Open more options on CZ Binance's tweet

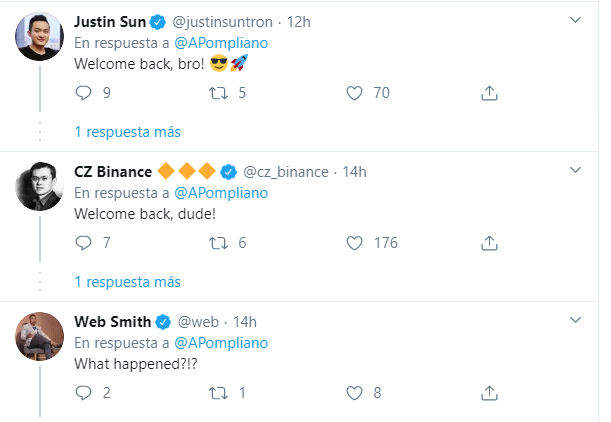pyautogui.click(x=576, y=170)
